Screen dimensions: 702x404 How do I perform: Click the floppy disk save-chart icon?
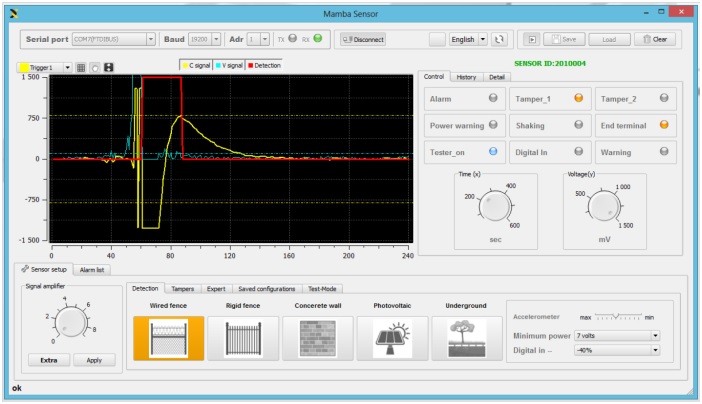pyautogui.click(x=109, y=68)
